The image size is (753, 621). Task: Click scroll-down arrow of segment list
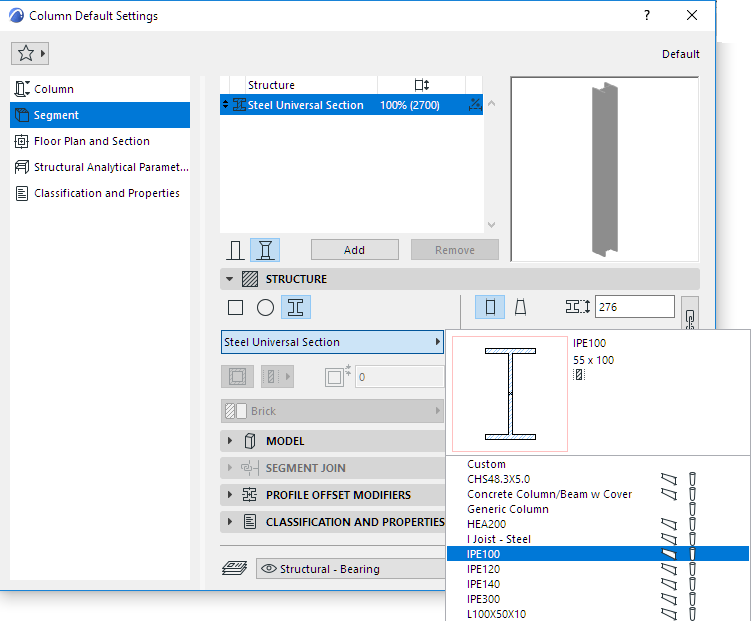491,224
